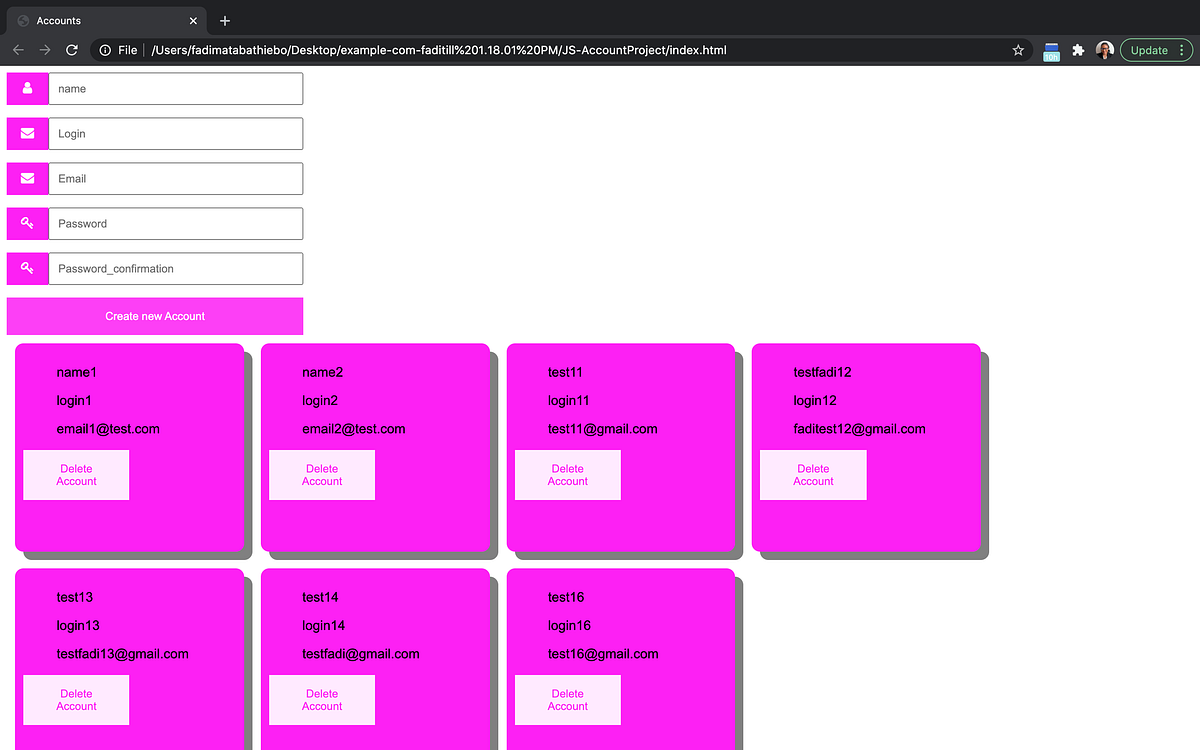Click the user icon beside the name field
This screenshot has width=1200, height=750.
[x=27, y=88]
